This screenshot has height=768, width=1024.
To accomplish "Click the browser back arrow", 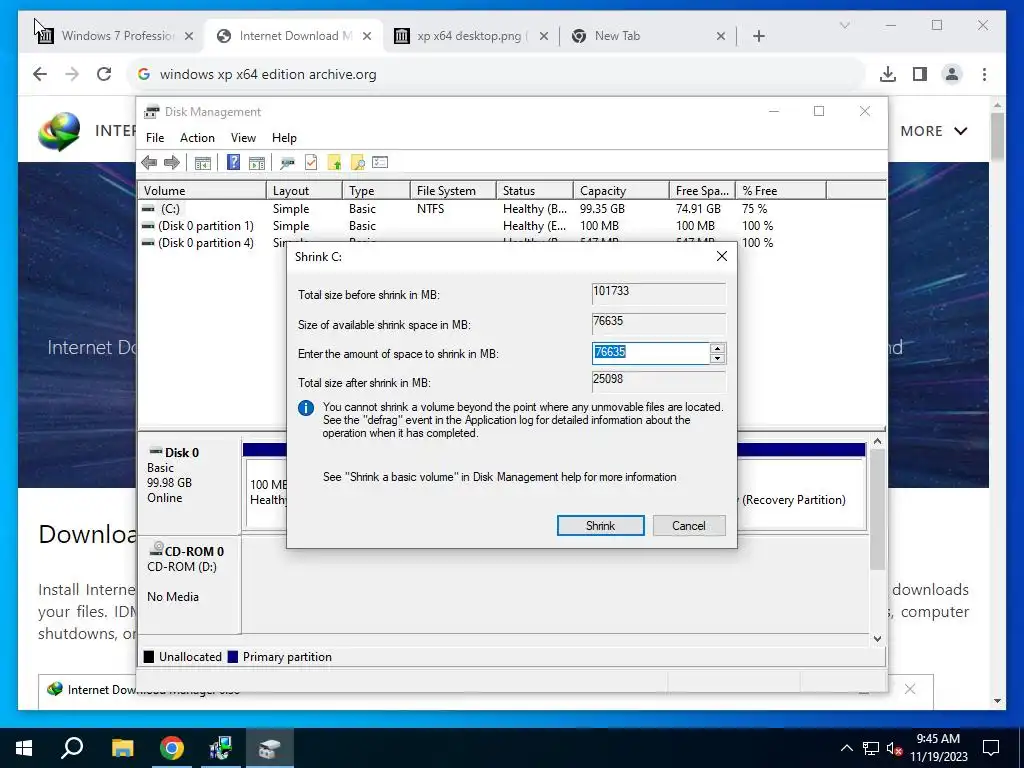I will click(40, 74).
